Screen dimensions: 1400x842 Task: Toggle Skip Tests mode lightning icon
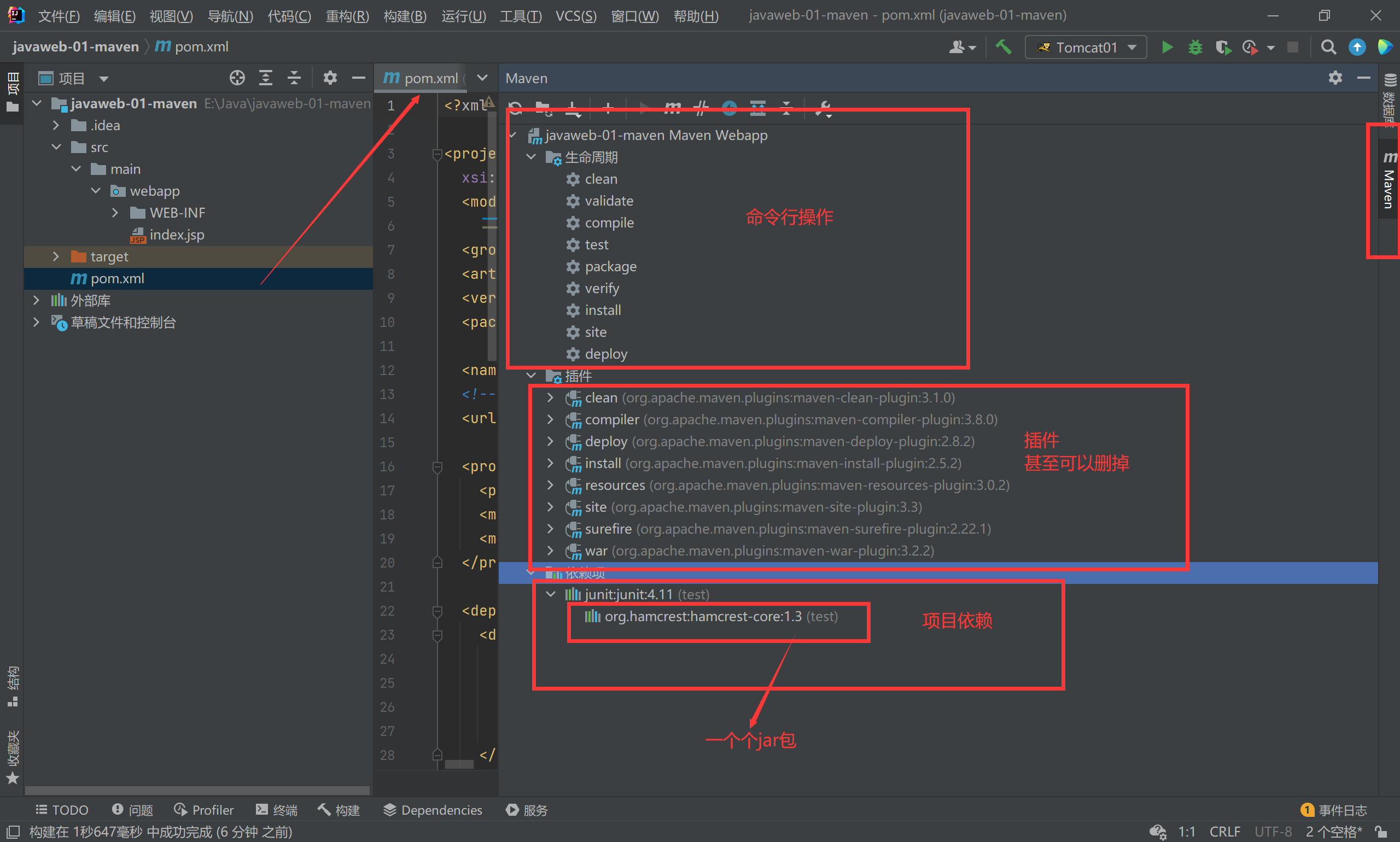pos(730,108)
